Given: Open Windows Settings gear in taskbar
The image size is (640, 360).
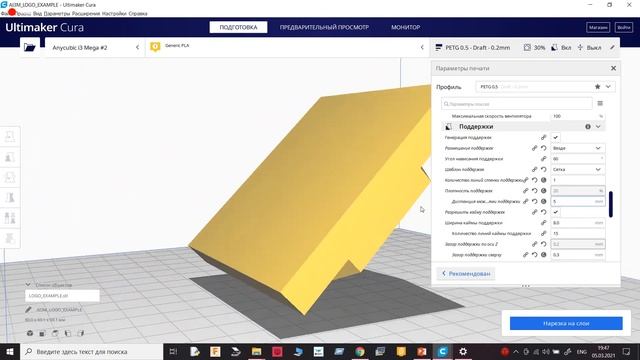Looking at the screenshot, I should [463, 351].
